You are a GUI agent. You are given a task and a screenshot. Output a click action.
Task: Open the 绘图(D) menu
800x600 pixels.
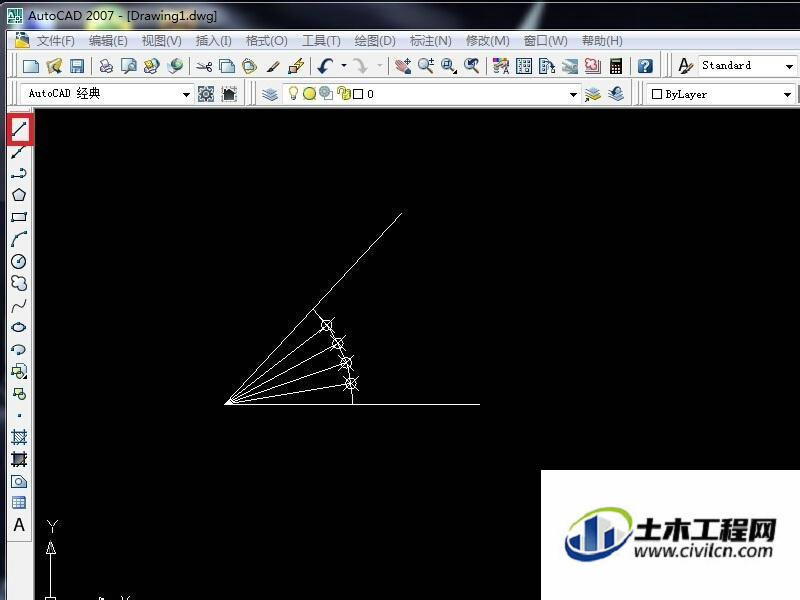(x=375, y=41)
